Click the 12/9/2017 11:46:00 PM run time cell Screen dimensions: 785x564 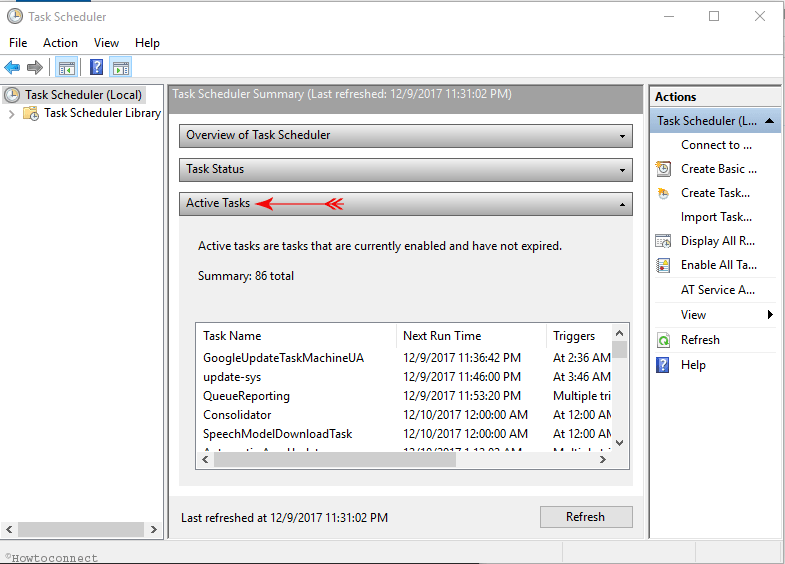point(462,377)
